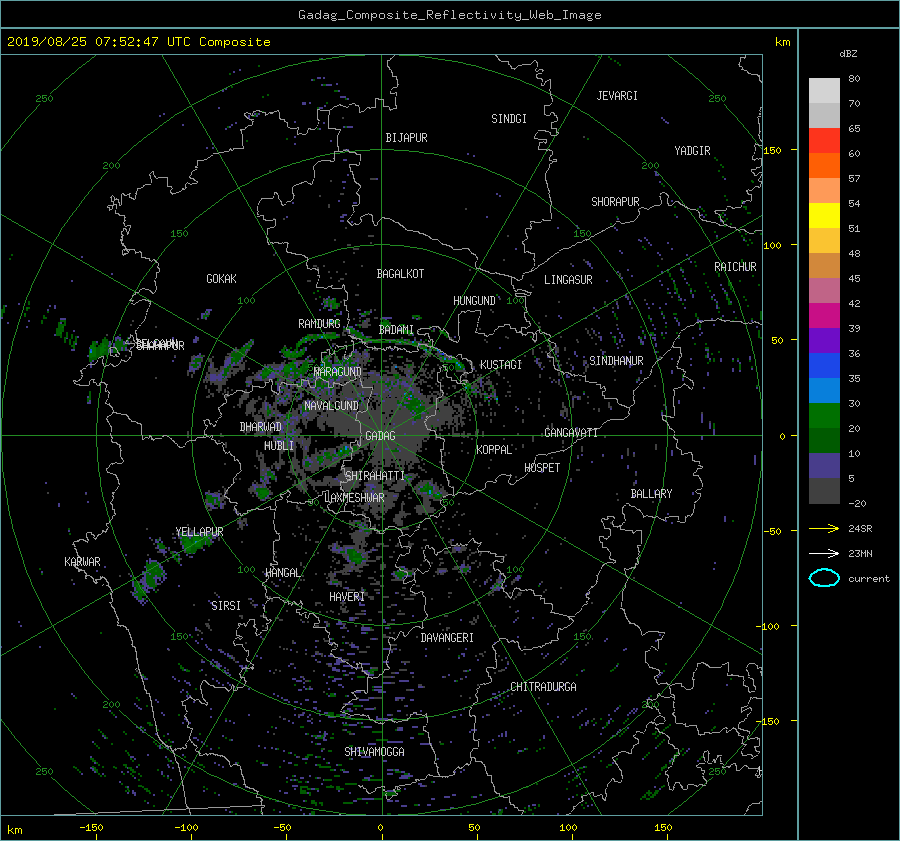Click the SHIRAHATTI city label

(x=375, y=475)
